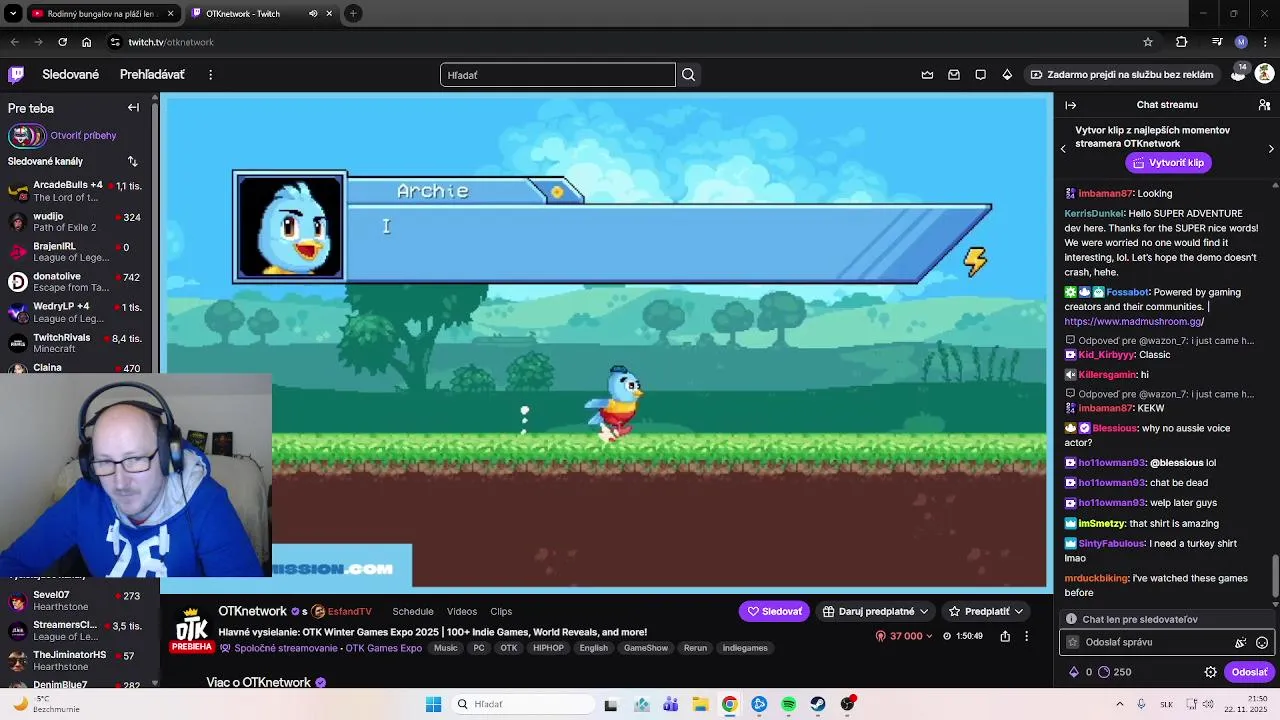
Task: Collapse the chat panel
Action: coord(1070,105)
